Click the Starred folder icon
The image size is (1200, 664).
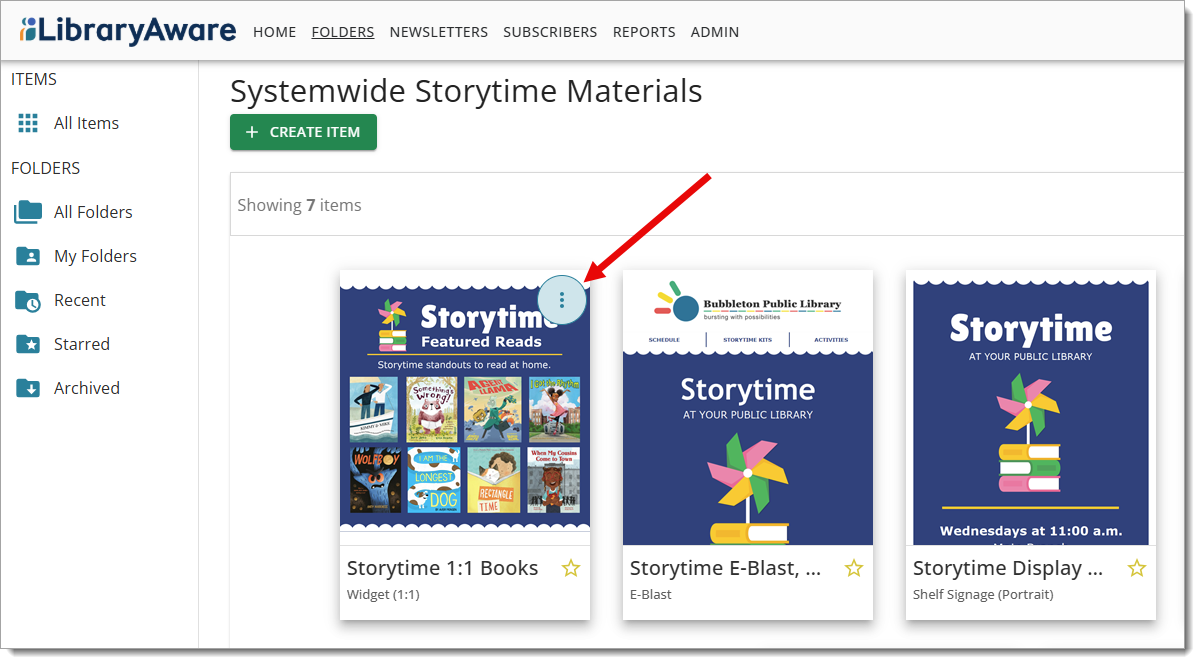[28, 344]
